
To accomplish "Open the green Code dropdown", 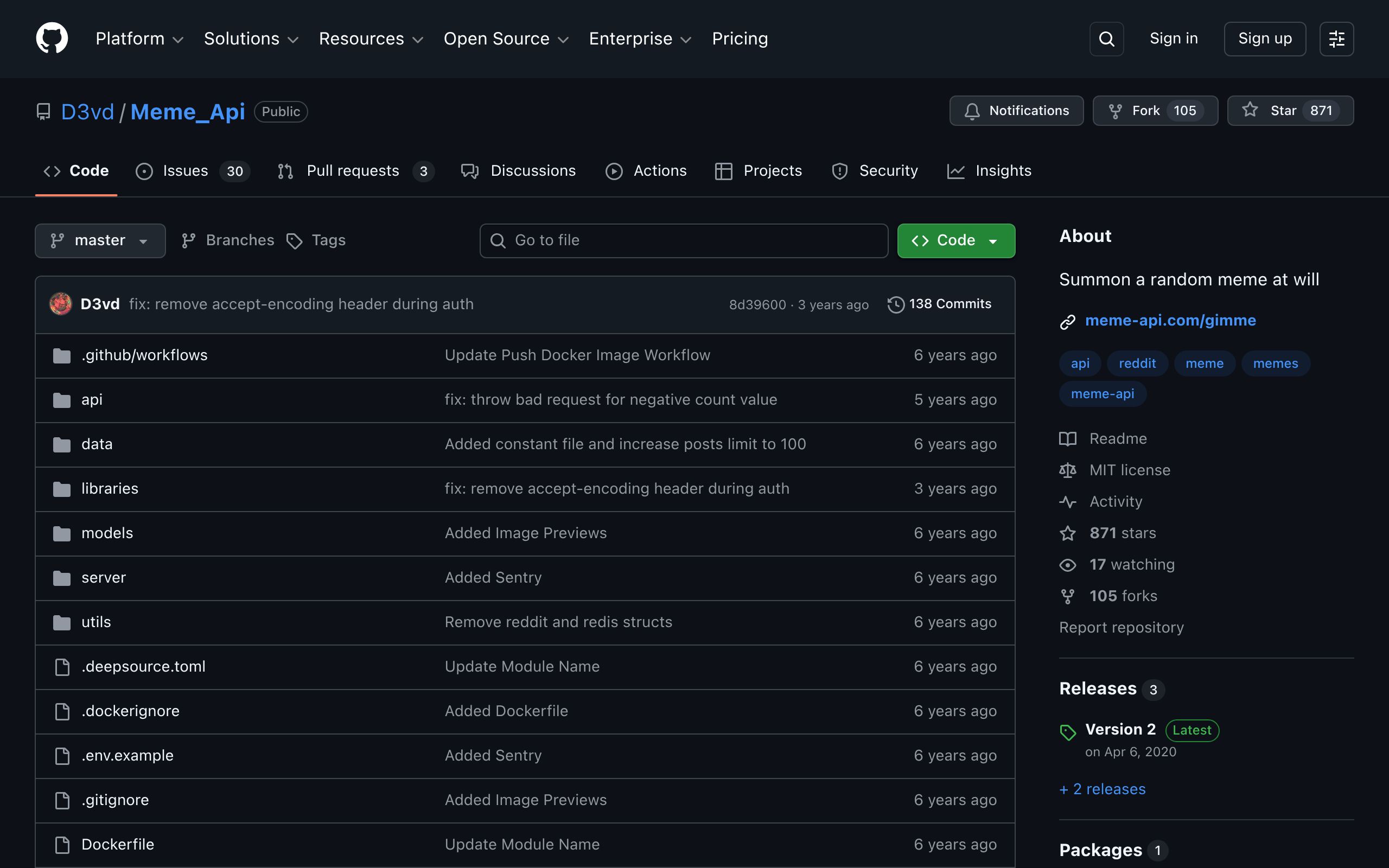I will point(955,240).
